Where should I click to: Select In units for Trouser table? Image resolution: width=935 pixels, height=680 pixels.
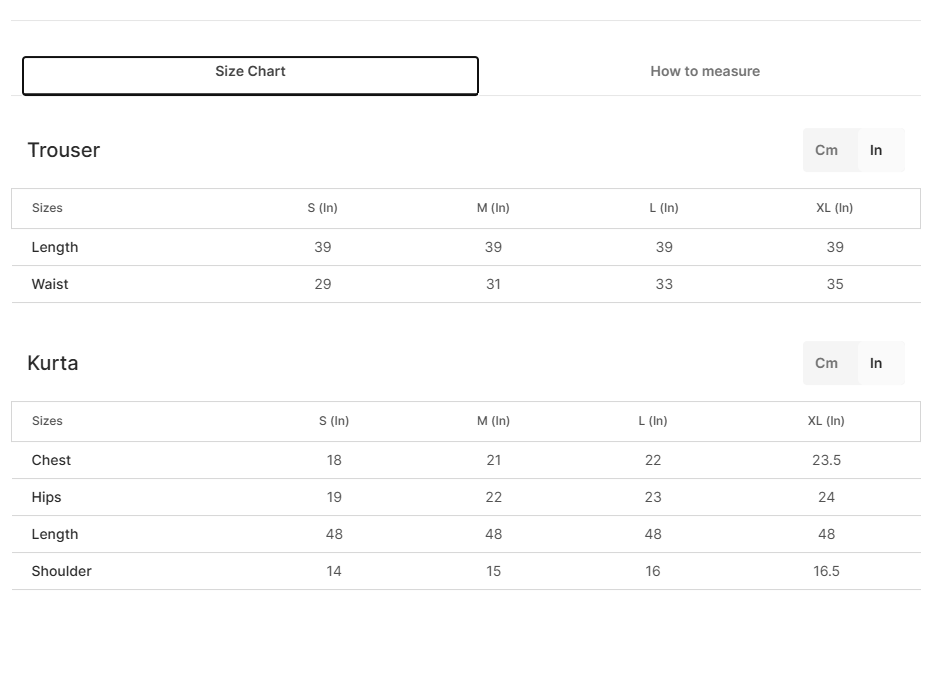click(x=876, y=150)
